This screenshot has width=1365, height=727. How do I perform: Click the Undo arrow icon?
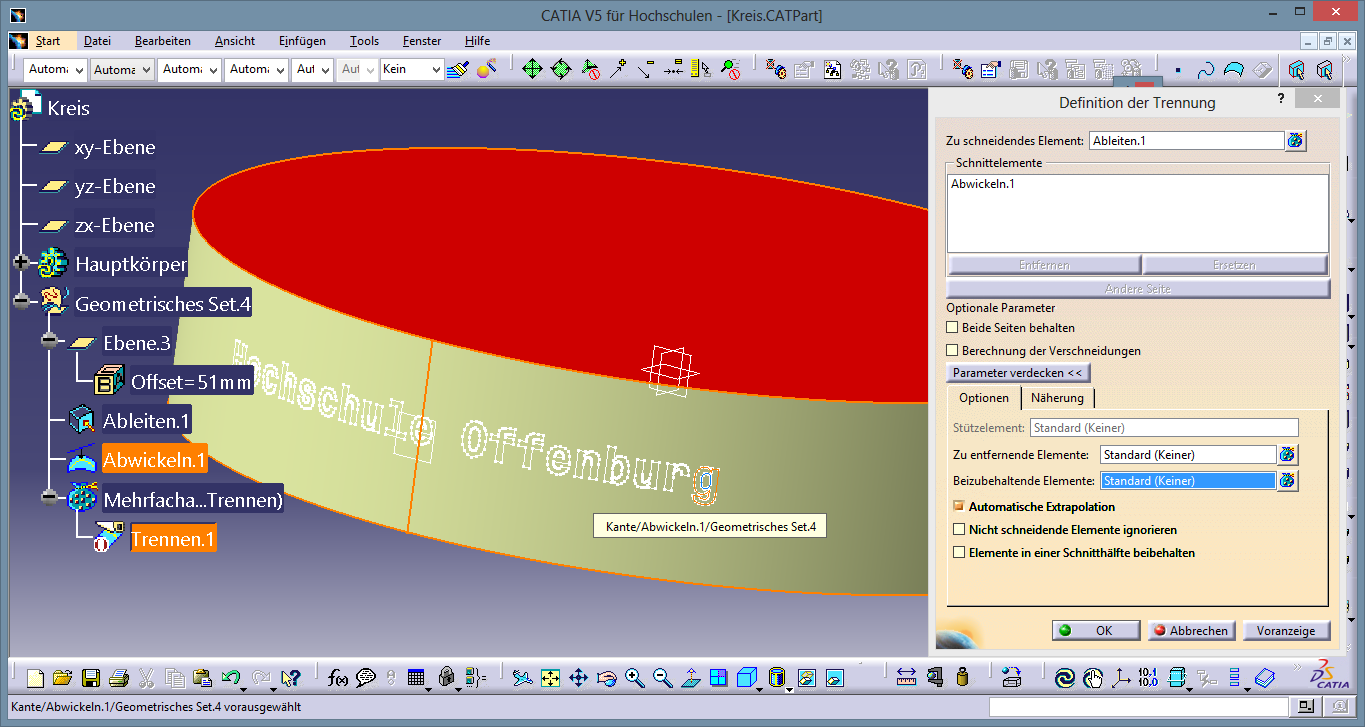pyautogui.click(x=231, y=678)
